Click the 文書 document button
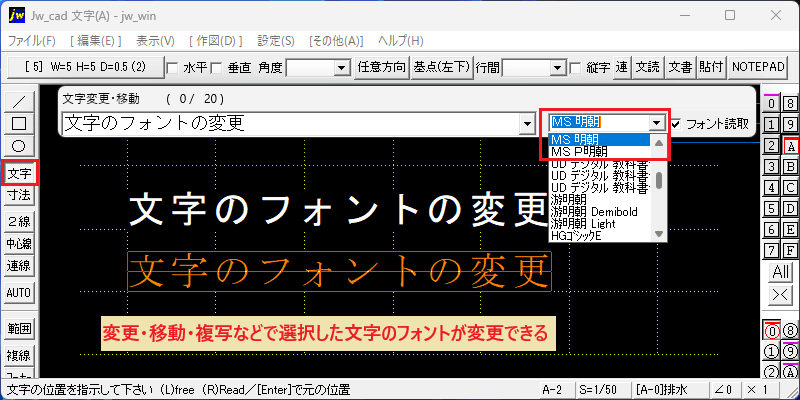Image resolution: width=800 pixels, height=400 pixels. coord(680,67)
